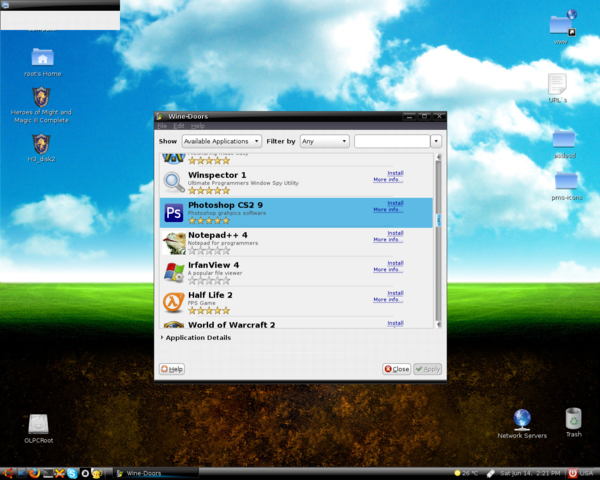Open the Network Servers globe icon
The height and width of the screenshot is (480, 600).
point(522,420)
